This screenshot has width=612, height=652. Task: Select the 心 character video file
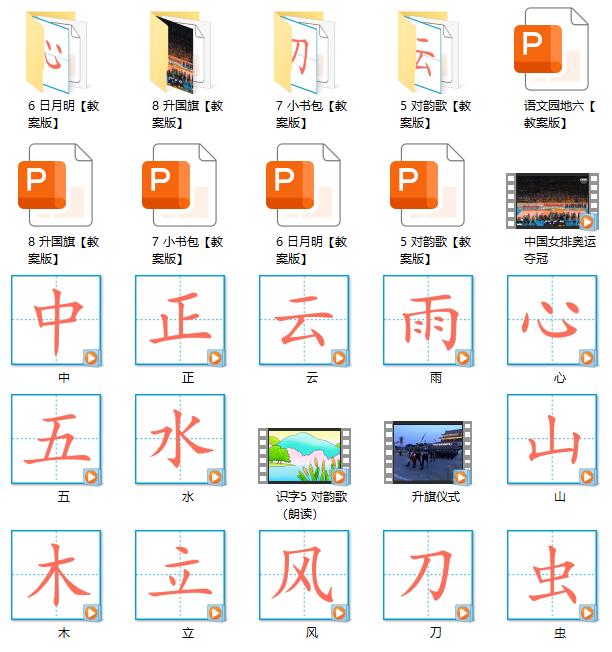tap(552, 321)
